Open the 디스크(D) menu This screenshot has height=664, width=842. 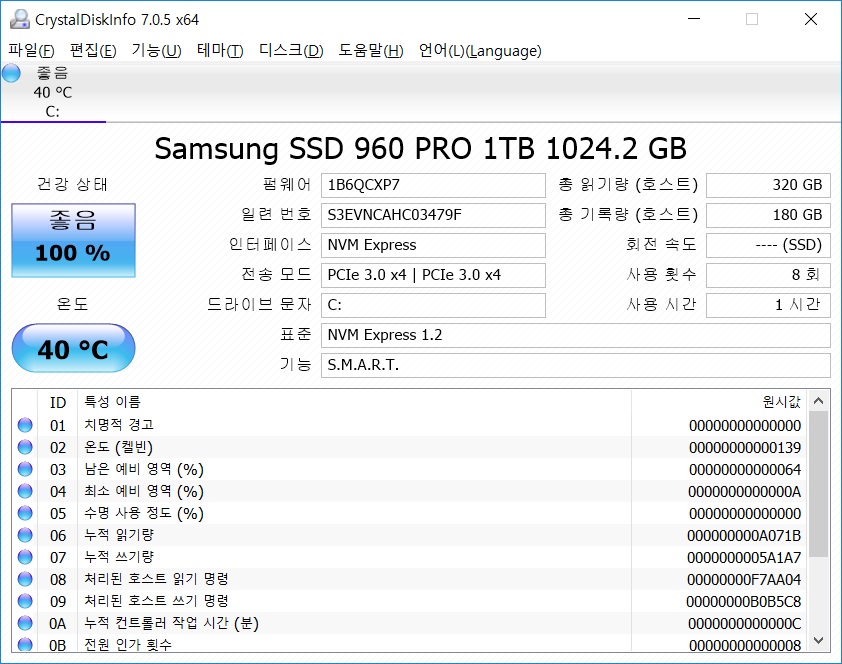pyautogui.click(x=291, y=50)
